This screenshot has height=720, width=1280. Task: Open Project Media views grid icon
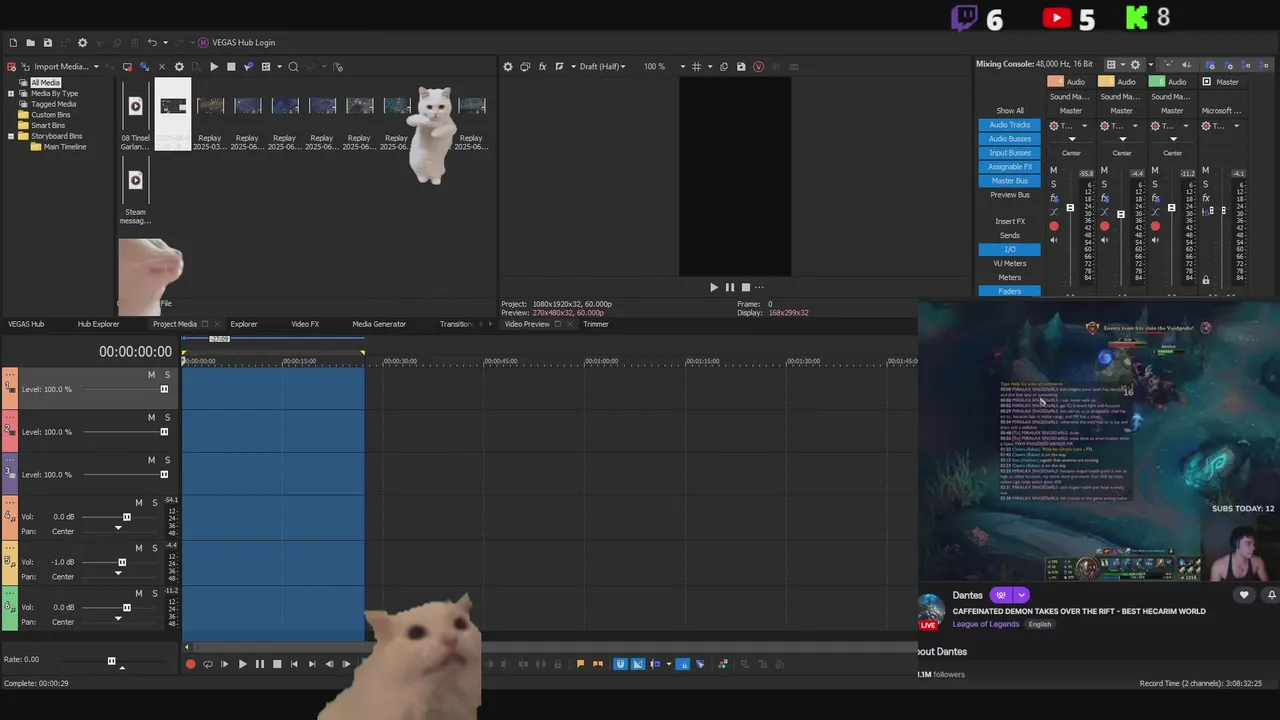265,67
